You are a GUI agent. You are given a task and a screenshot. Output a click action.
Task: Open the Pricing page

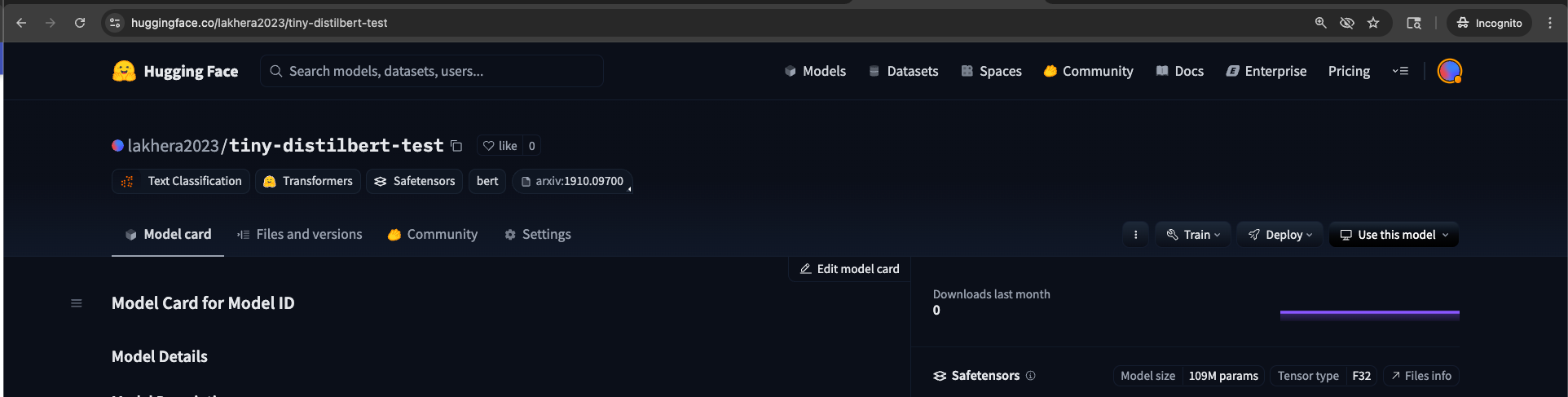point(1349,71)
